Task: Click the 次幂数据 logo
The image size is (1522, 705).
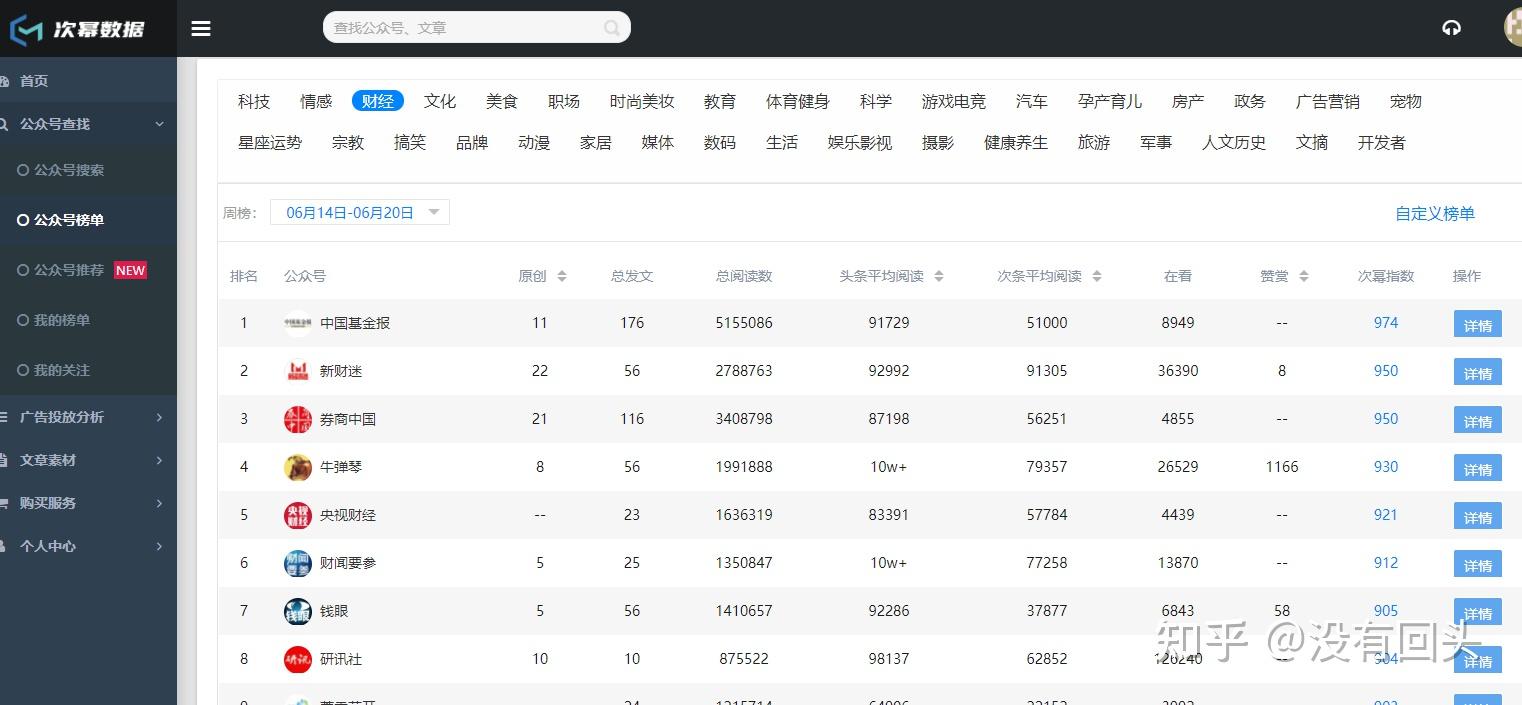Action: click(78, 28)
